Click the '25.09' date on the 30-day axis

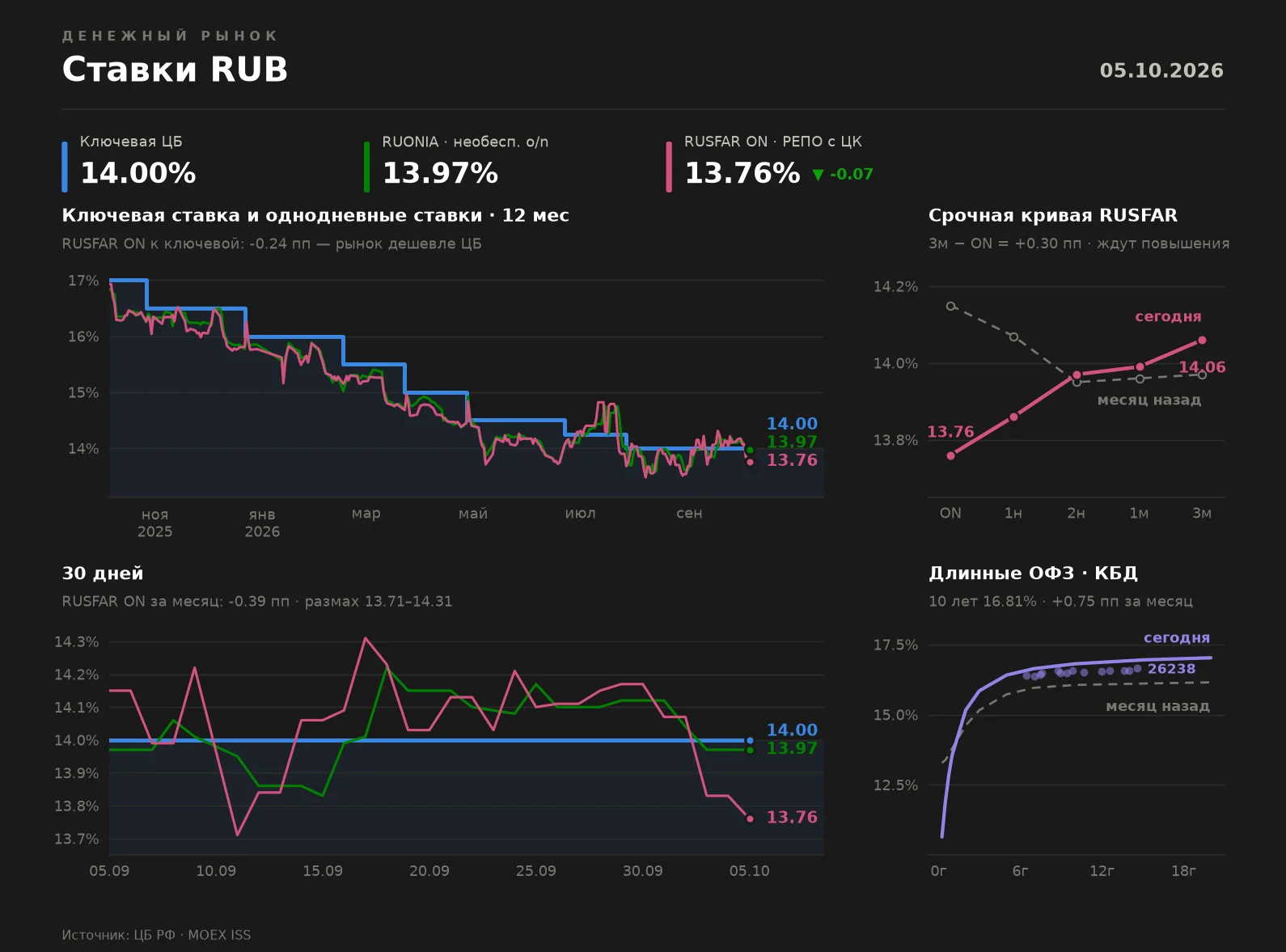(x=536, y=870)
